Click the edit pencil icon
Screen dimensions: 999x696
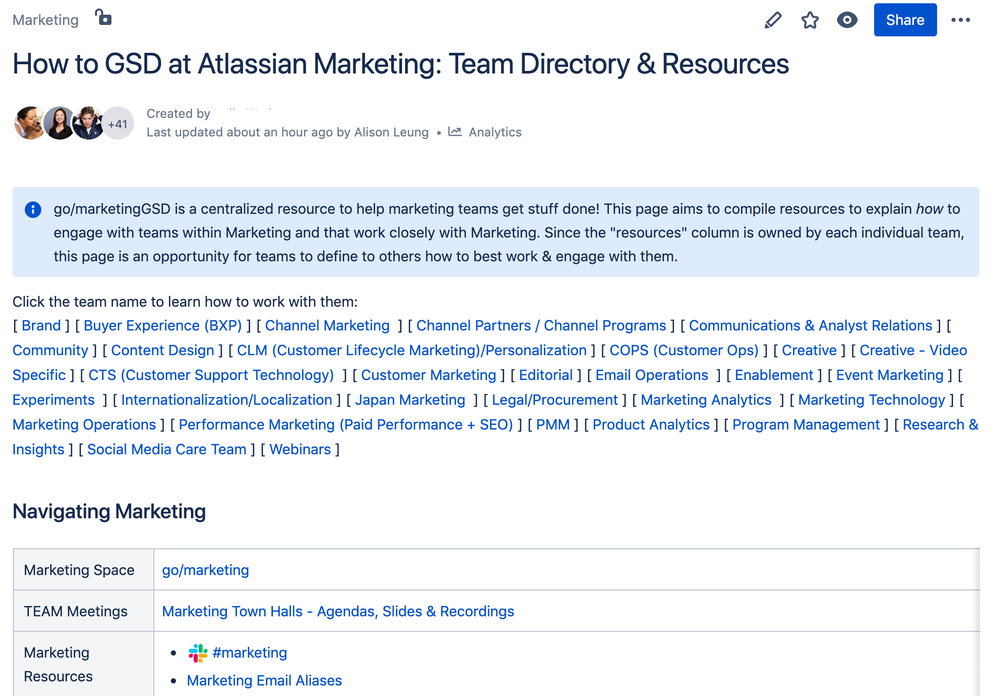[x=773, y=20]
